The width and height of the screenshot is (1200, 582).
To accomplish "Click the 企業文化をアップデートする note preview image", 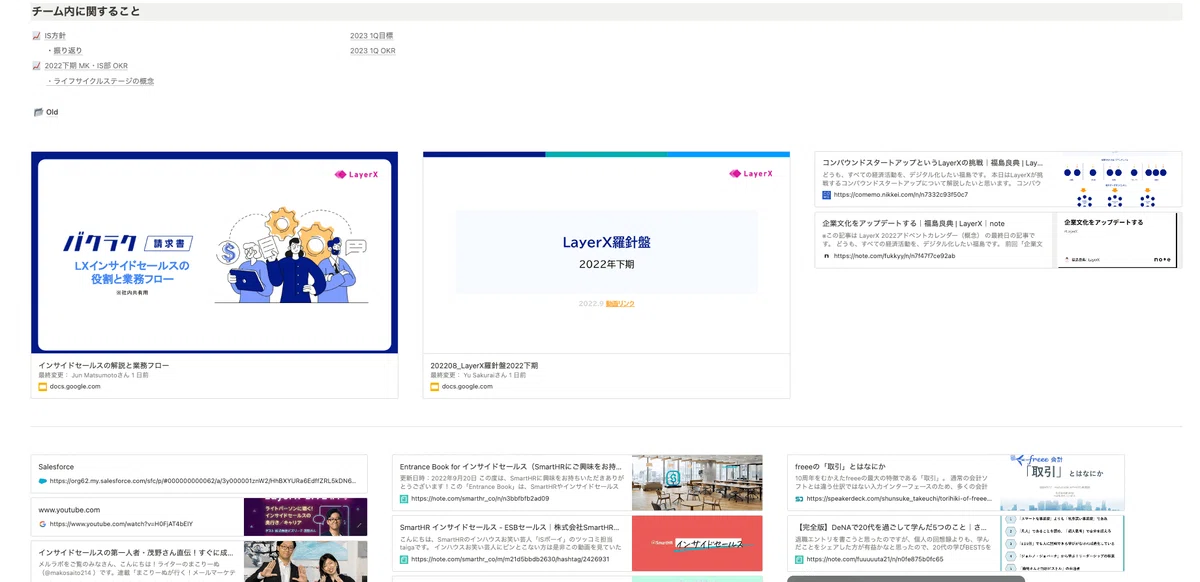I will click(1119, 240).
